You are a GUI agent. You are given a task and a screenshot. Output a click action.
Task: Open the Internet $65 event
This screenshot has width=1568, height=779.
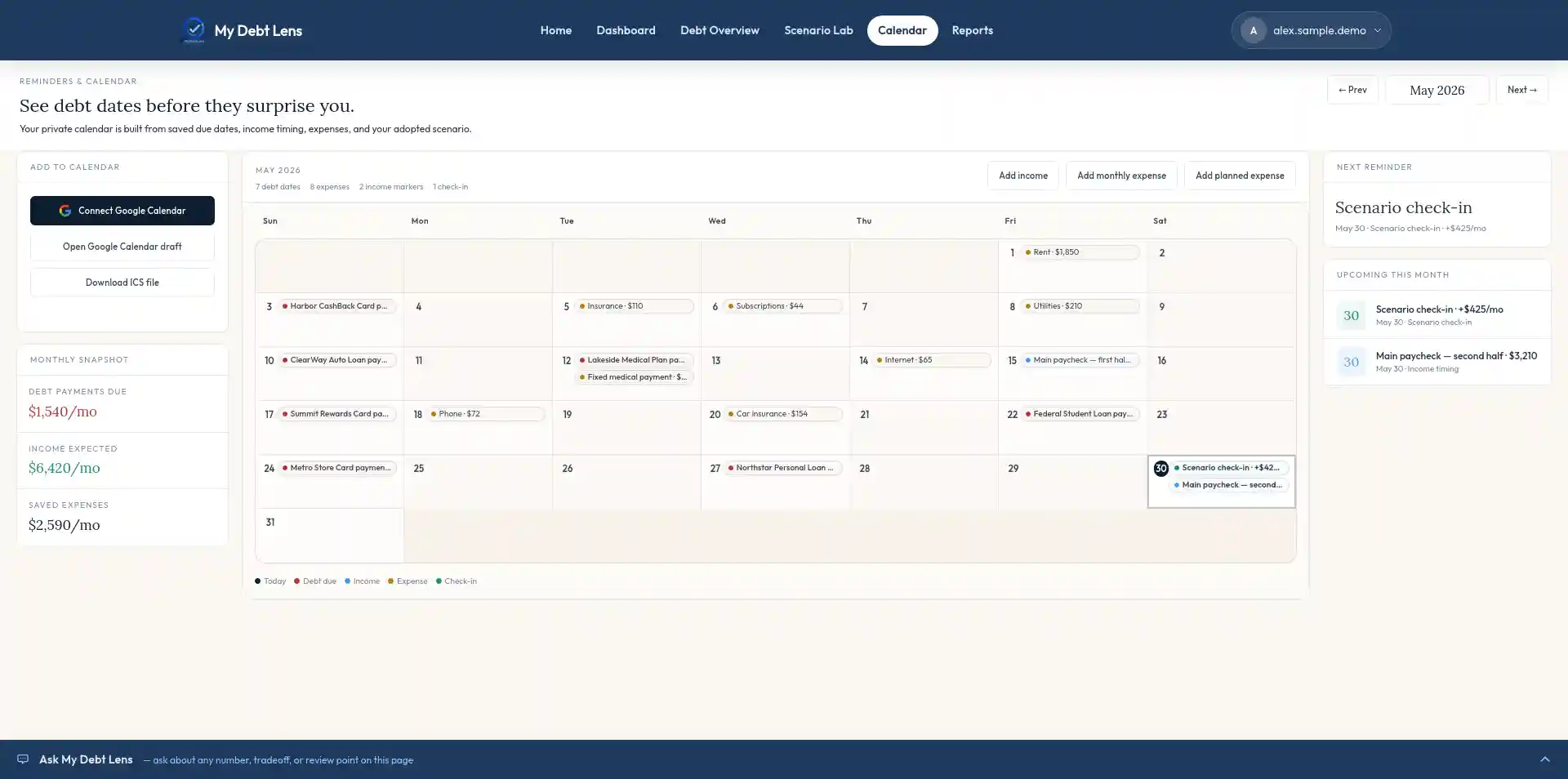[932, 360]
